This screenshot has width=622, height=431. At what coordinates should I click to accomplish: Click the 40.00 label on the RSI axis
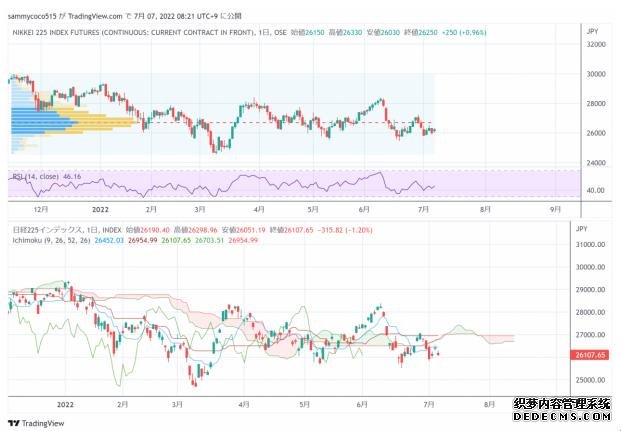click(x=595, y=190)
